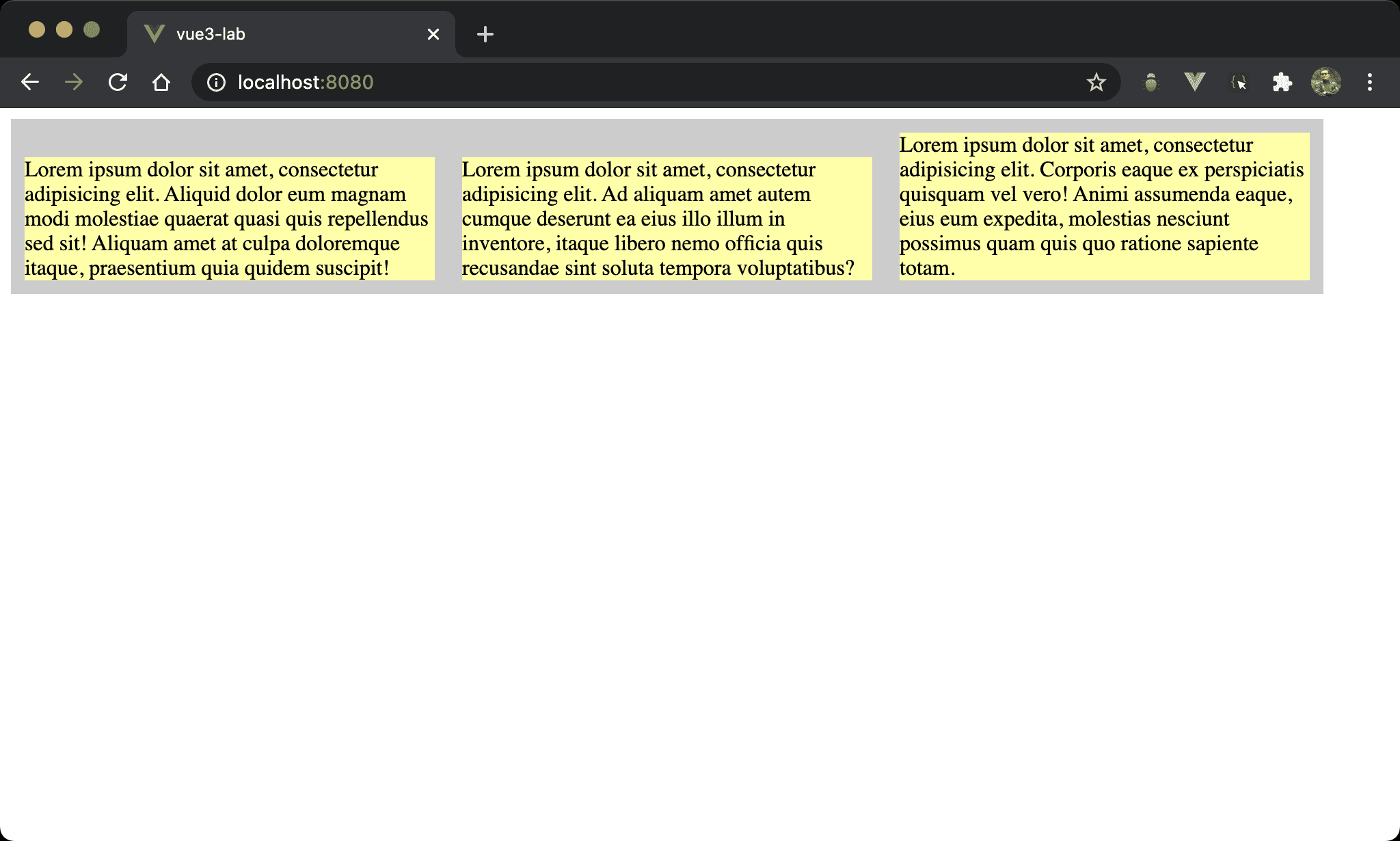Click the forward navigation arrow
The width and height of the screenshot is (1400, 841).
(74, 83)
